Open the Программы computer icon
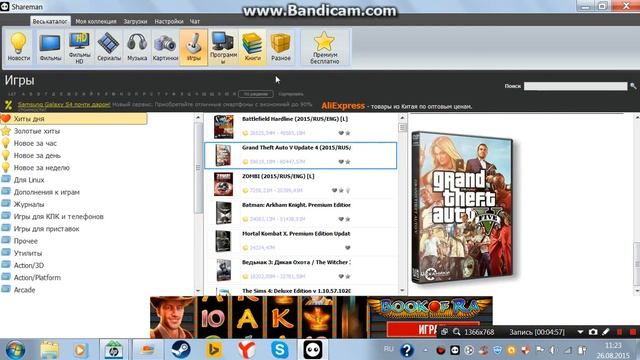This screenshot has width=640, height=360. [x=223, y=47]
